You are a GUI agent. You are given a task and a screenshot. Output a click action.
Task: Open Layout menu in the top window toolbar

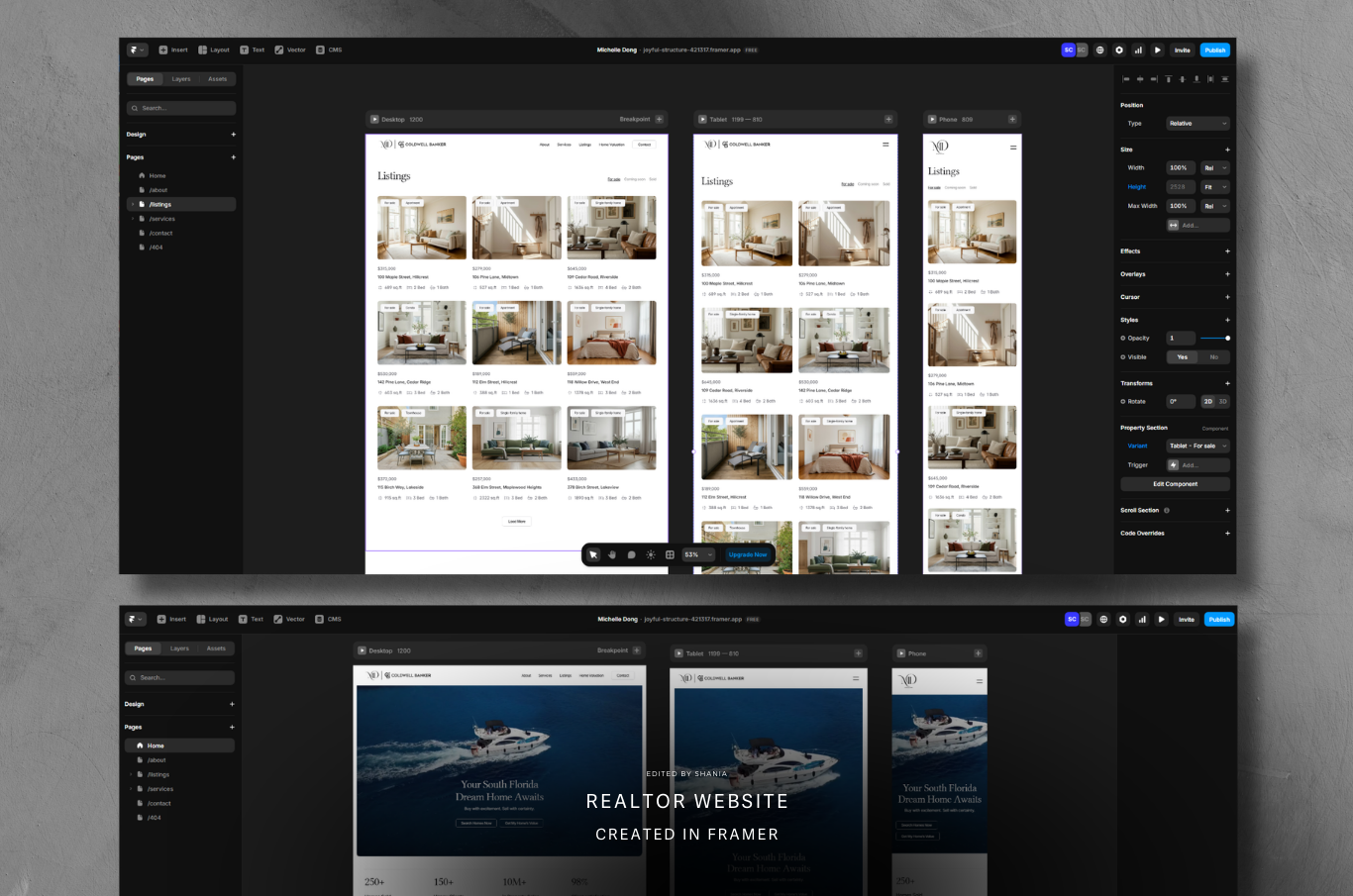point(214,50)
